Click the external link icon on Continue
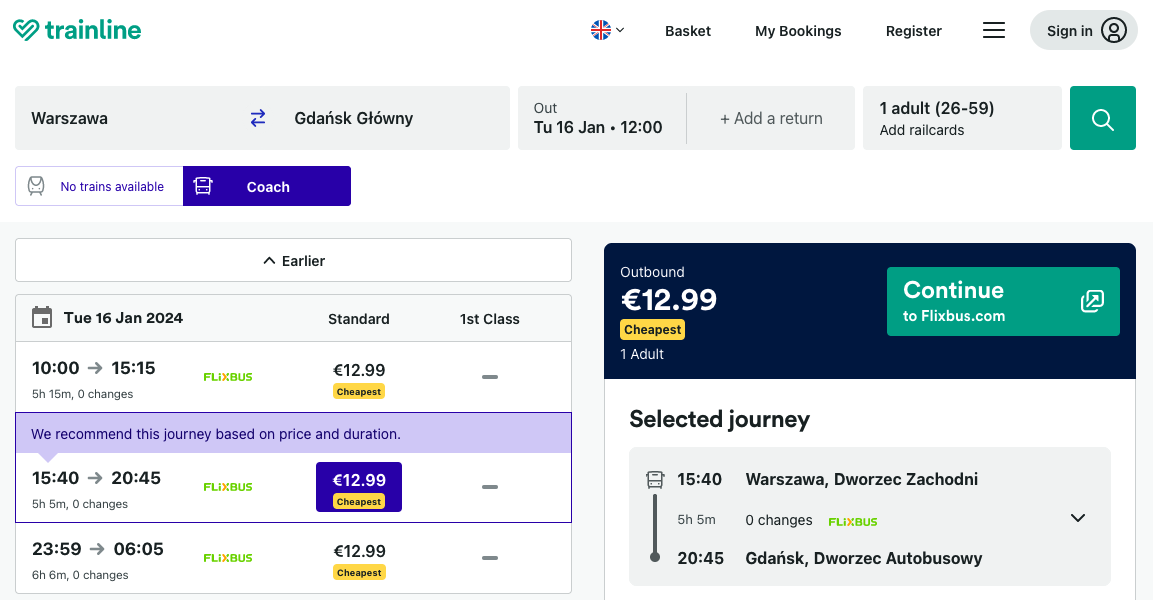This screenshot has width=1153, height=600. coord(1092,301)
